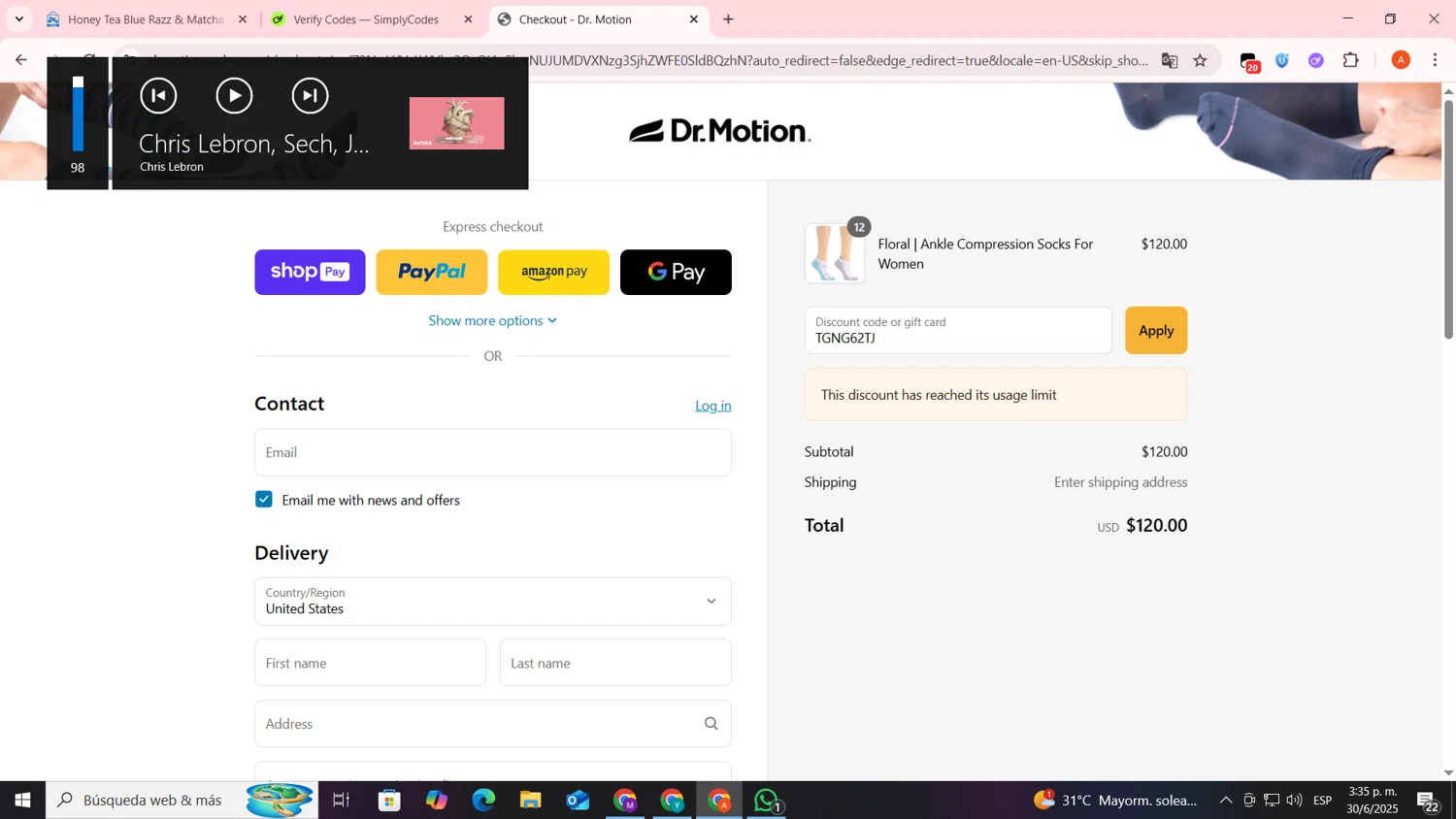The height and width of the screenshot is (819, 1456).
Task: Open the Bitwarden shield extension
Action: (1282, 60)
